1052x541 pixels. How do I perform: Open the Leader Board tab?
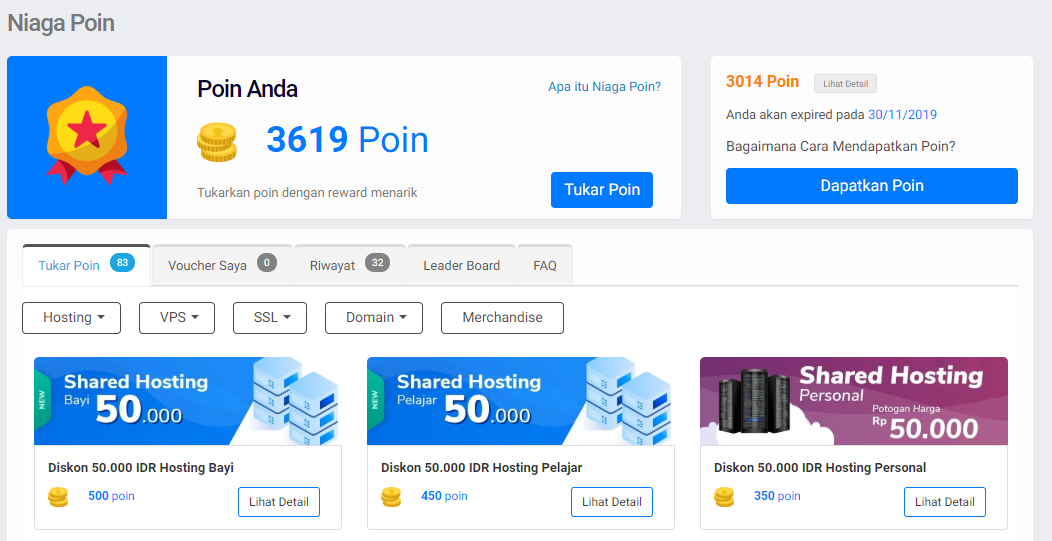(x=462, y=265)
